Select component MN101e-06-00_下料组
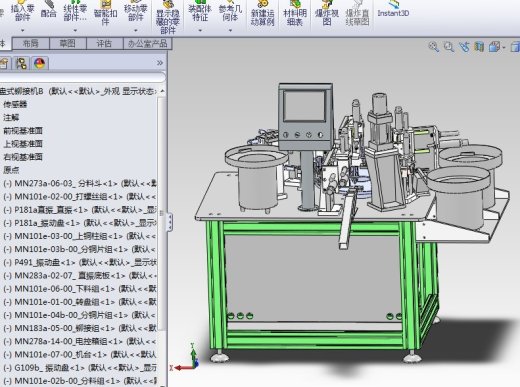 (80, 289)
